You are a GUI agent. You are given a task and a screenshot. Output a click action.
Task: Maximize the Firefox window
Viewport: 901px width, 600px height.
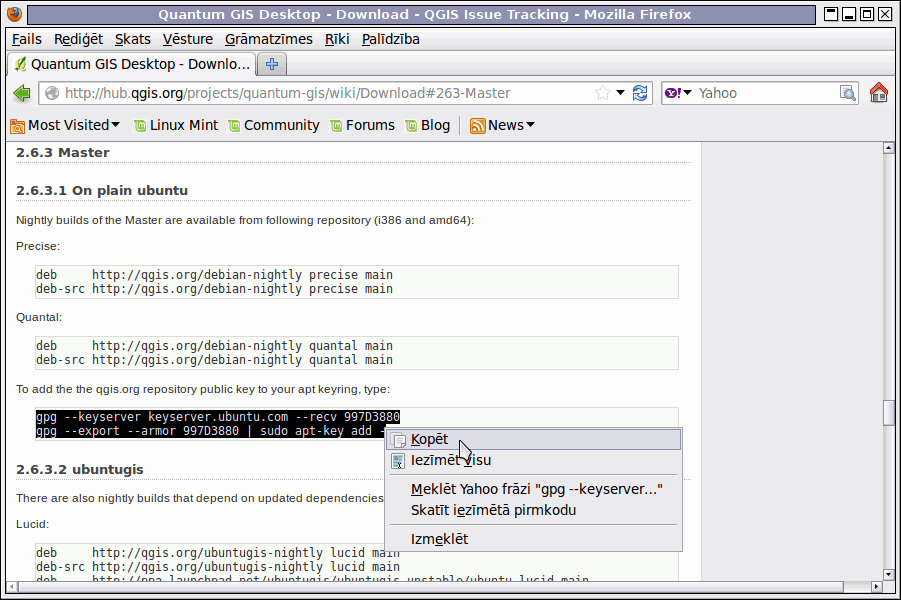[867, 14]
